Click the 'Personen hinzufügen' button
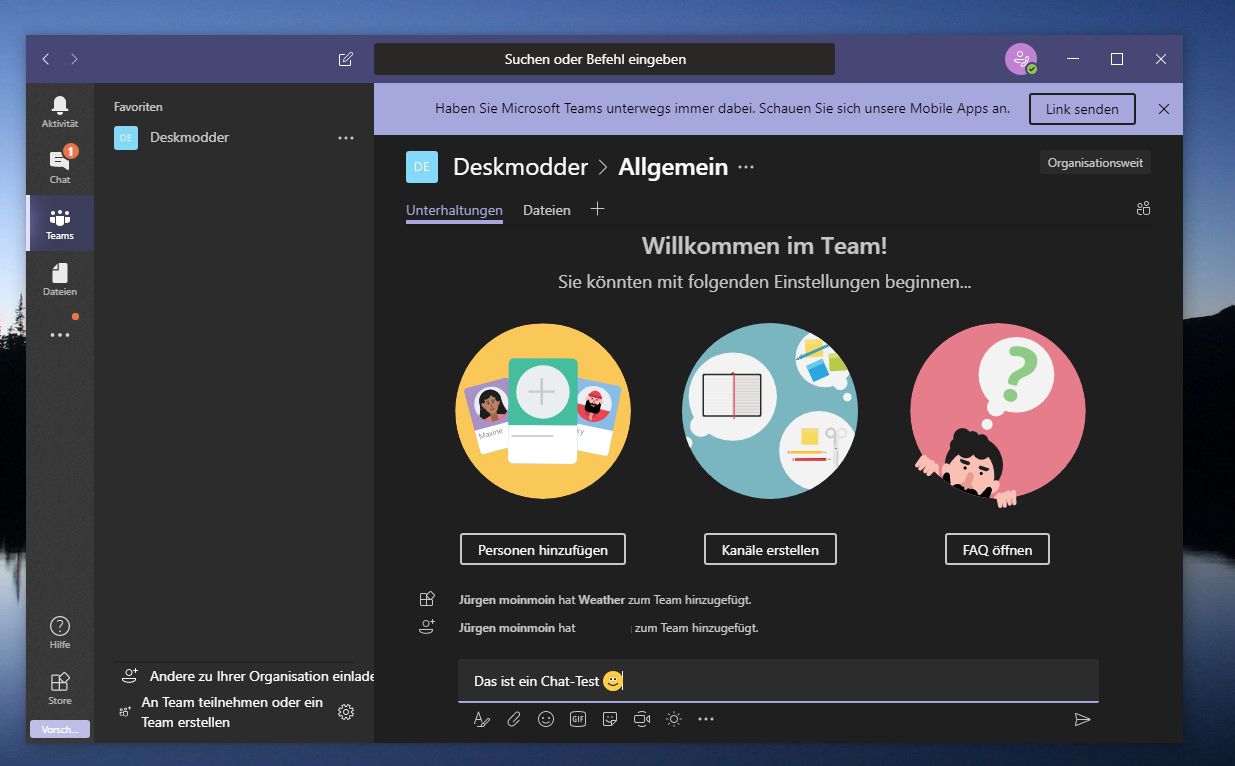The height and width of the screenshot is (766, 1235). pyautogui.click(x=542, y=549)
